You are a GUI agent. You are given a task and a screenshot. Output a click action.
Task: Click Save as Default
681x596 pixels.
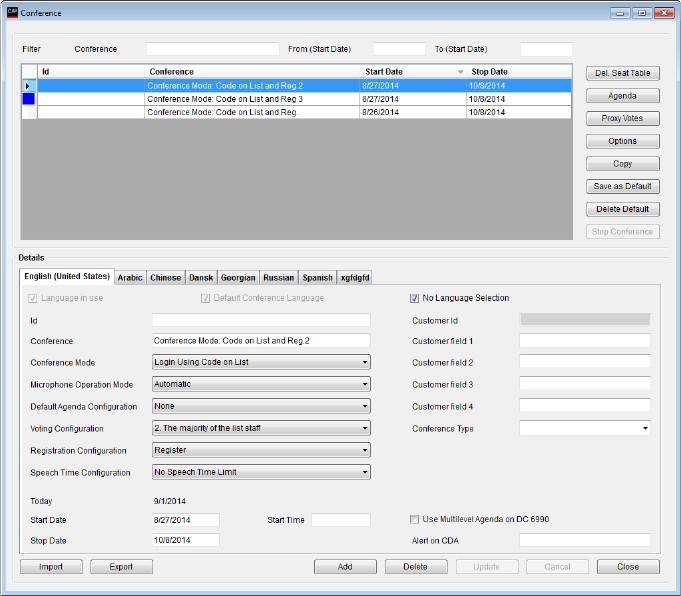[622, 186]
